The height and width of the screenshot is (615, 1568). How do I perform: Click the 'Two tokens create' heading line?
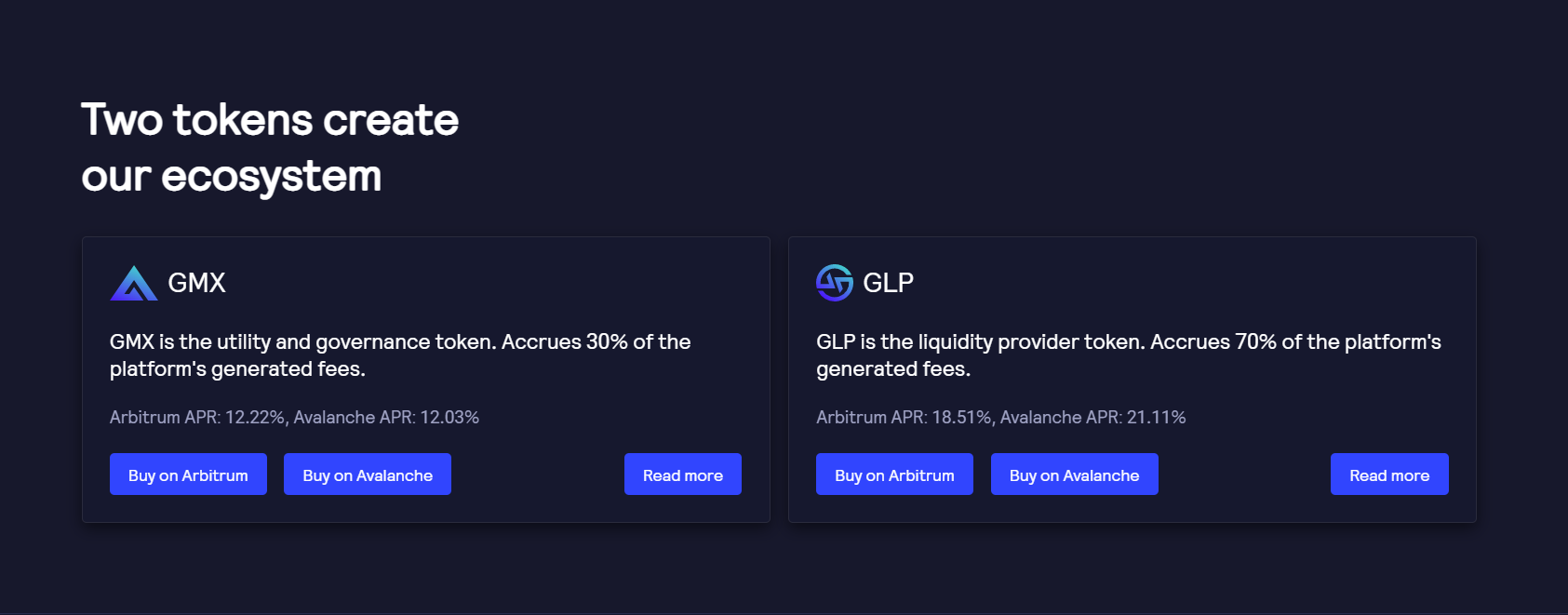[270, 120]
